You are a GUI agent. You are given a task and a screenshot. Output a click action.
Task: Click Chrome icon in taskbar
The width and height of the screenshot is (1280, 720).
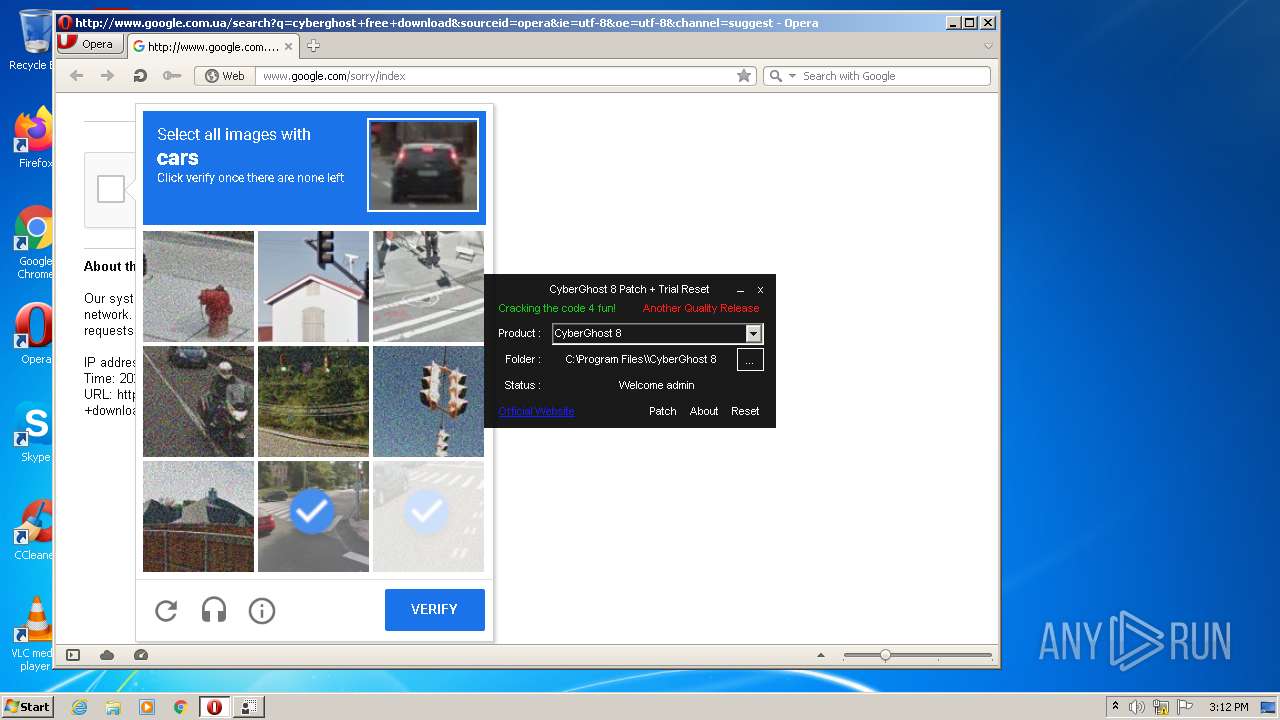181,707
